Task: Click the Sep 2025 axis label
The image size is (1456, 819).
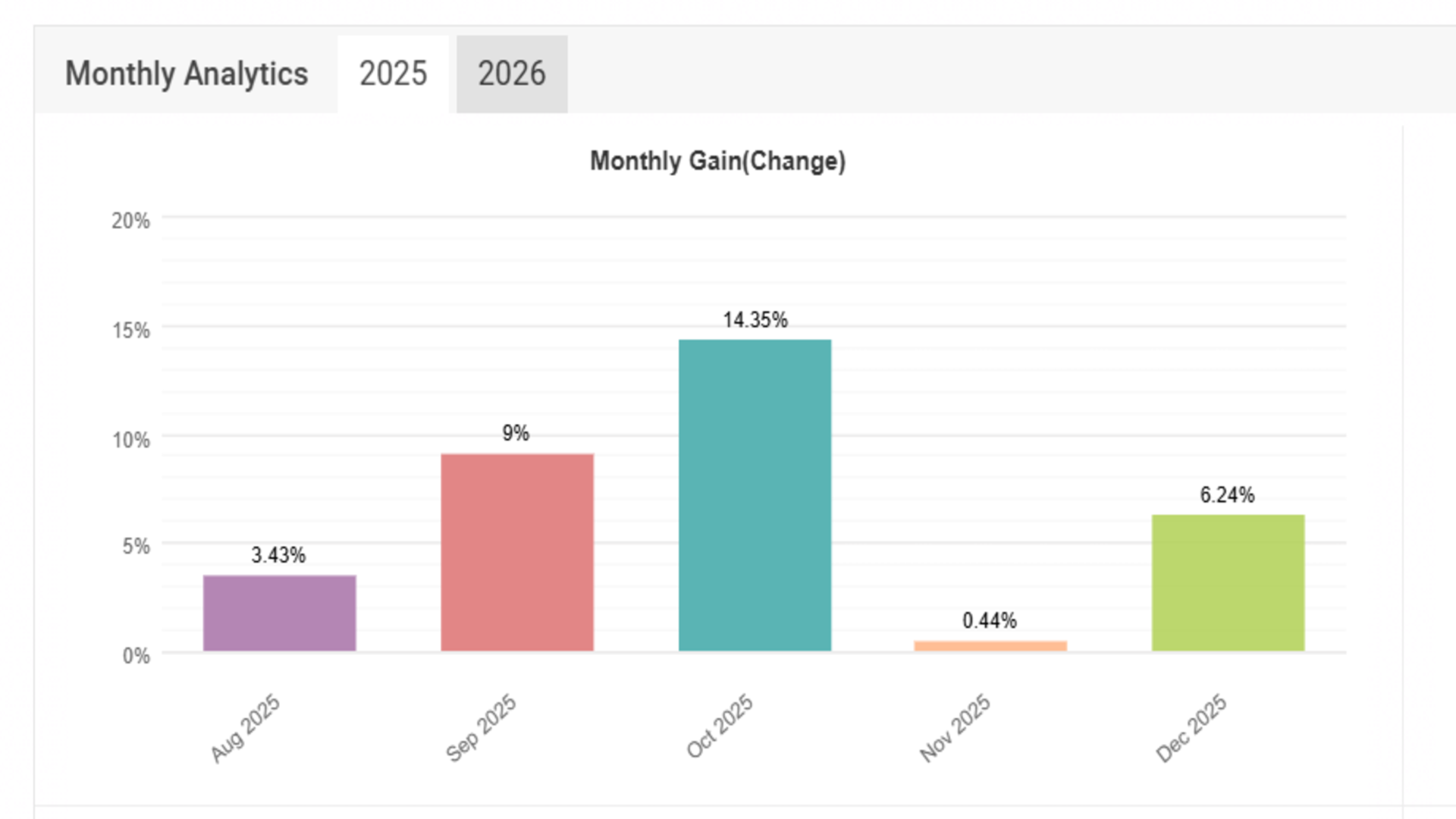Action: (x=482, y=727)
